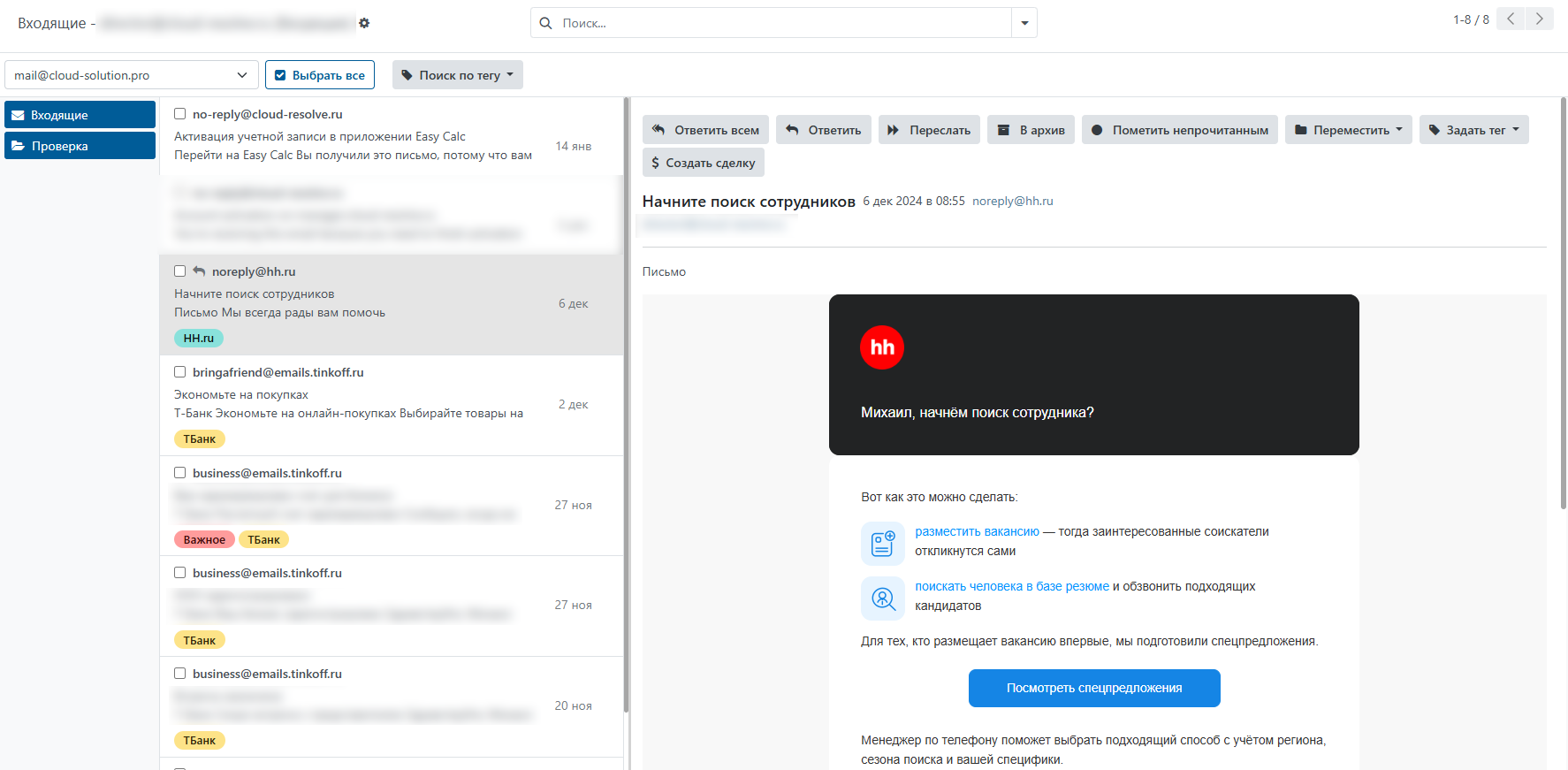Viewport: 1568px width, 770px height.
Task: Click the search magnifier icon
Action: point(545,23)
